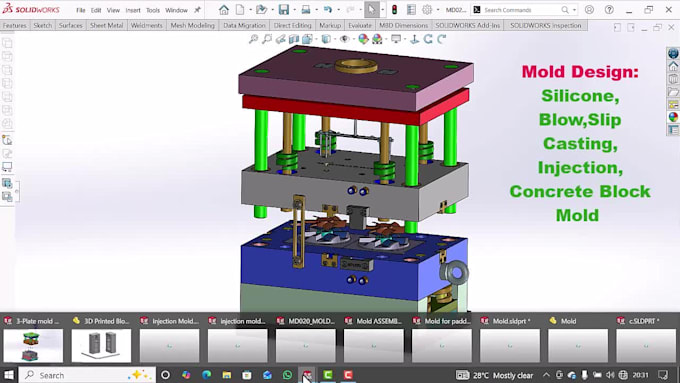Activate the Select cursor tool

(x=372, y=10)
